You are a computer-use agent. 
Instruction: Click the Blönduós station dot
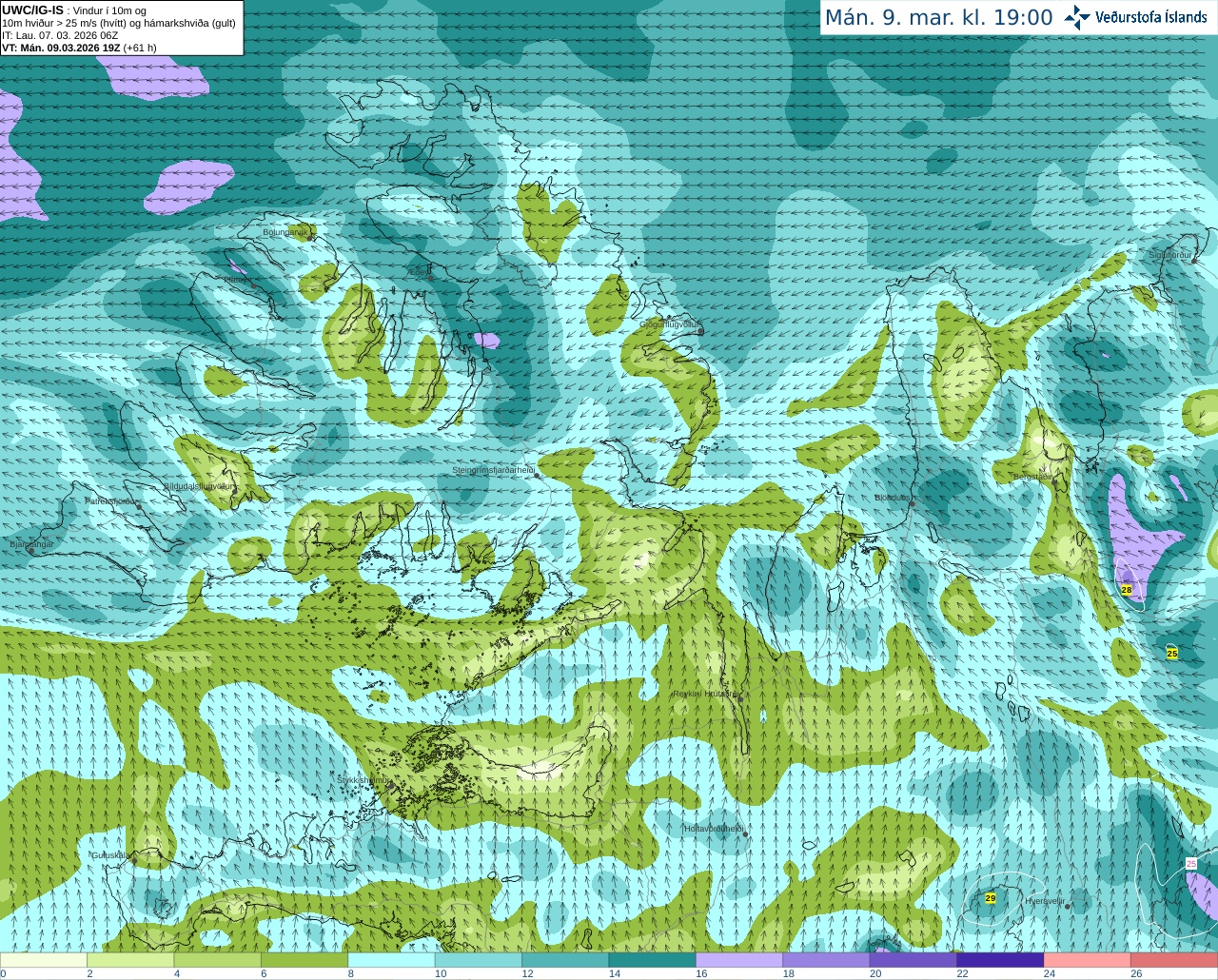[912, 503]
